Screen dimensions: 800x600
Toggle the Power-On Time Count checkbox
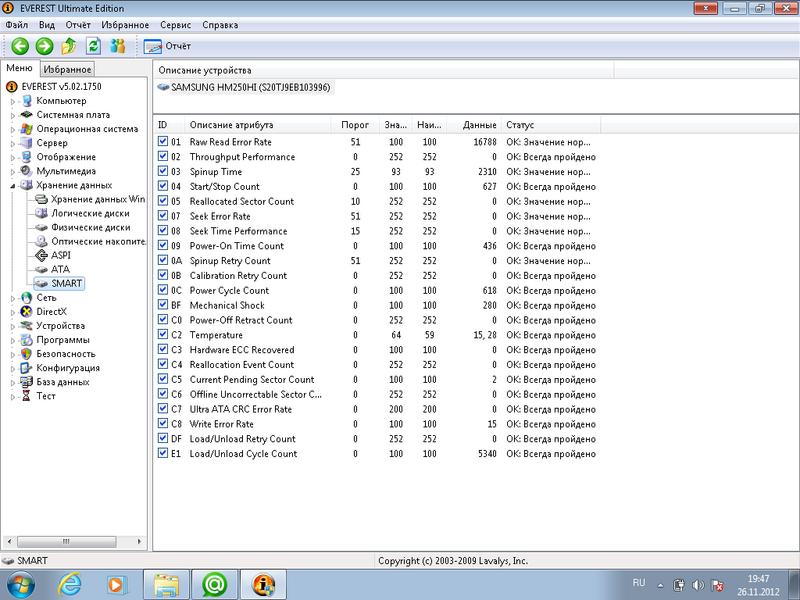coord(163,245)
